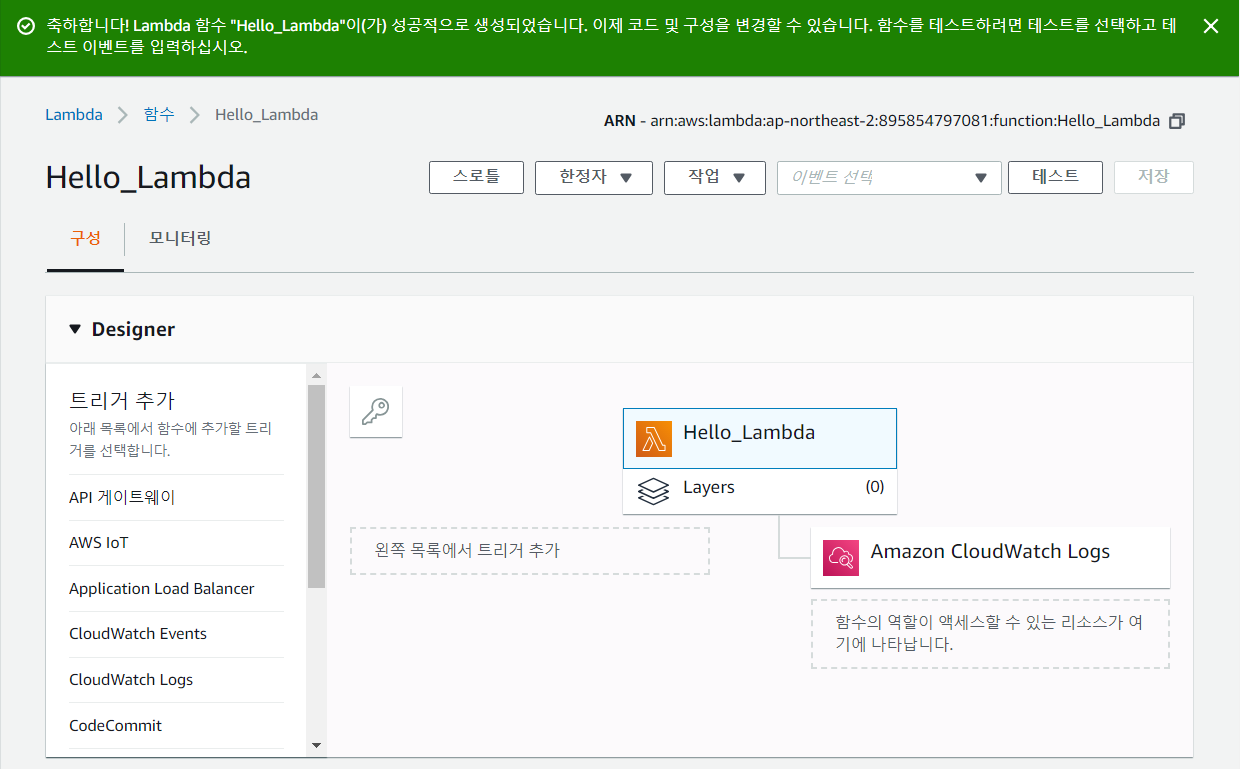Switch to the 모니터링 tab
The width and height of the screenshot is (1240, 769).
[x=180, y=239]
